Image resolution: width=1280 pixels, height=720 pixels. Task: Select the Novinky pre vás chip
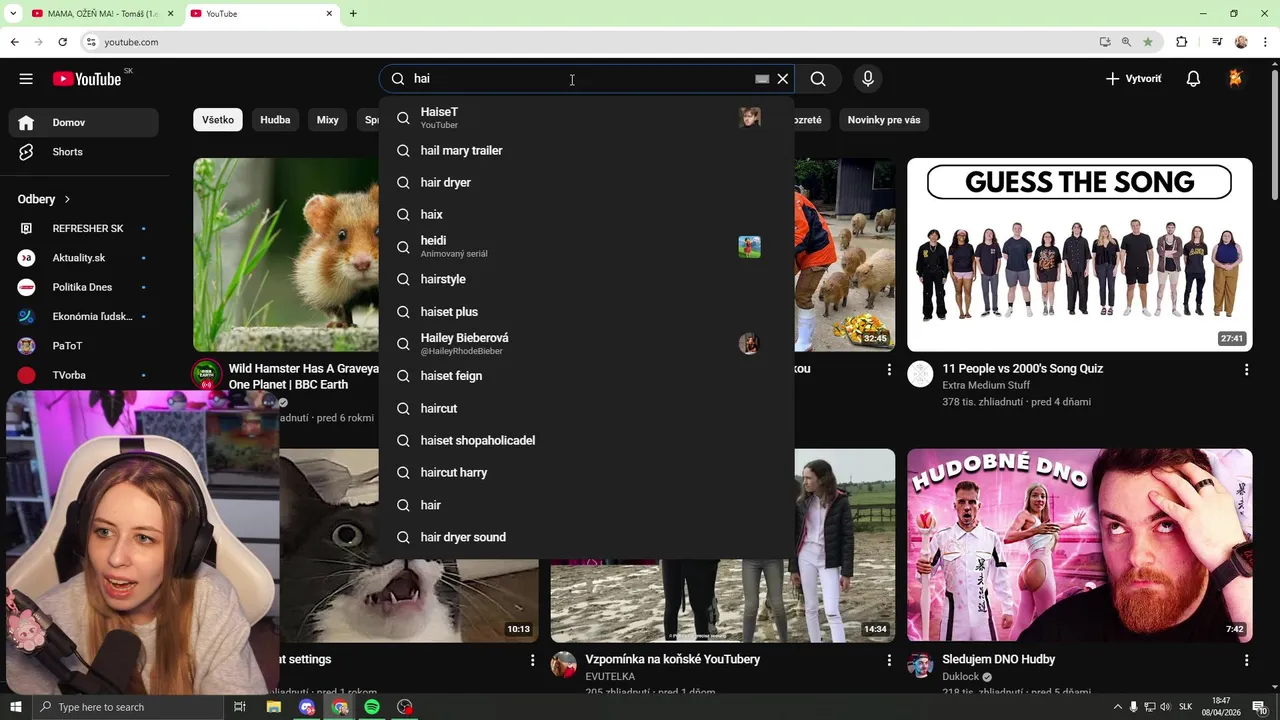(x=884, y=120)
